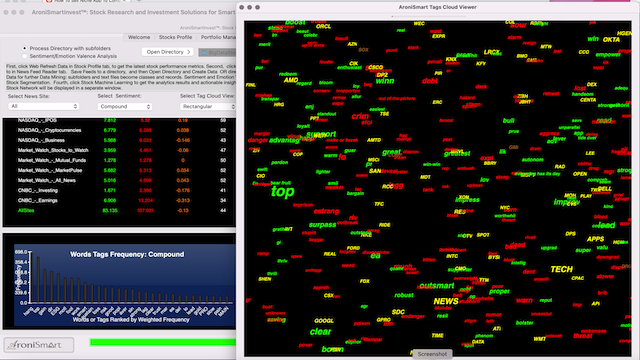Click the Market_Watch MarketPulse row

click(x=119, y=170)
